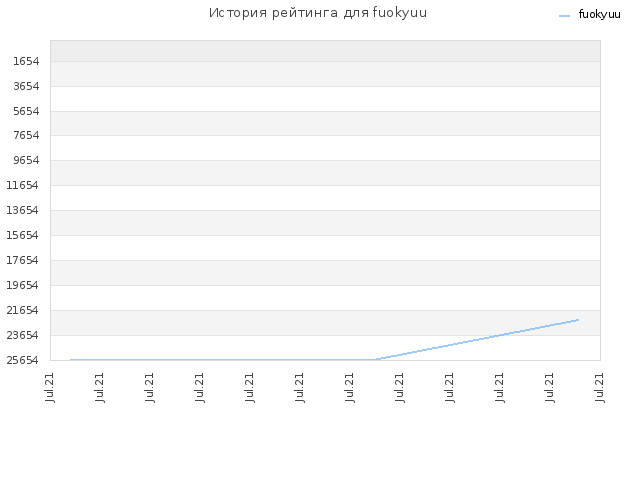Click the 5654 y-axis label

pyautogui.click(x=26, y=111)
